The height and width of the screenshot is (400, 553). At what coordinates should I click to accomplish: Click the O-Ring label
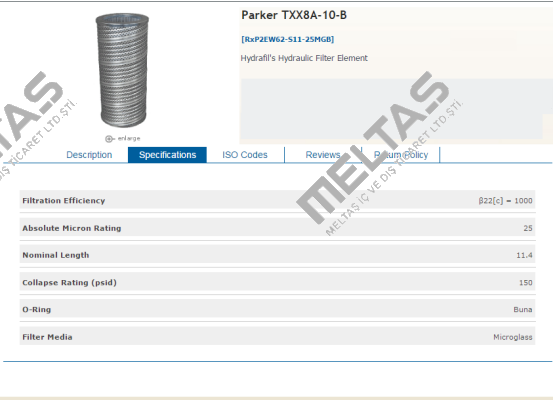[37, 309]
